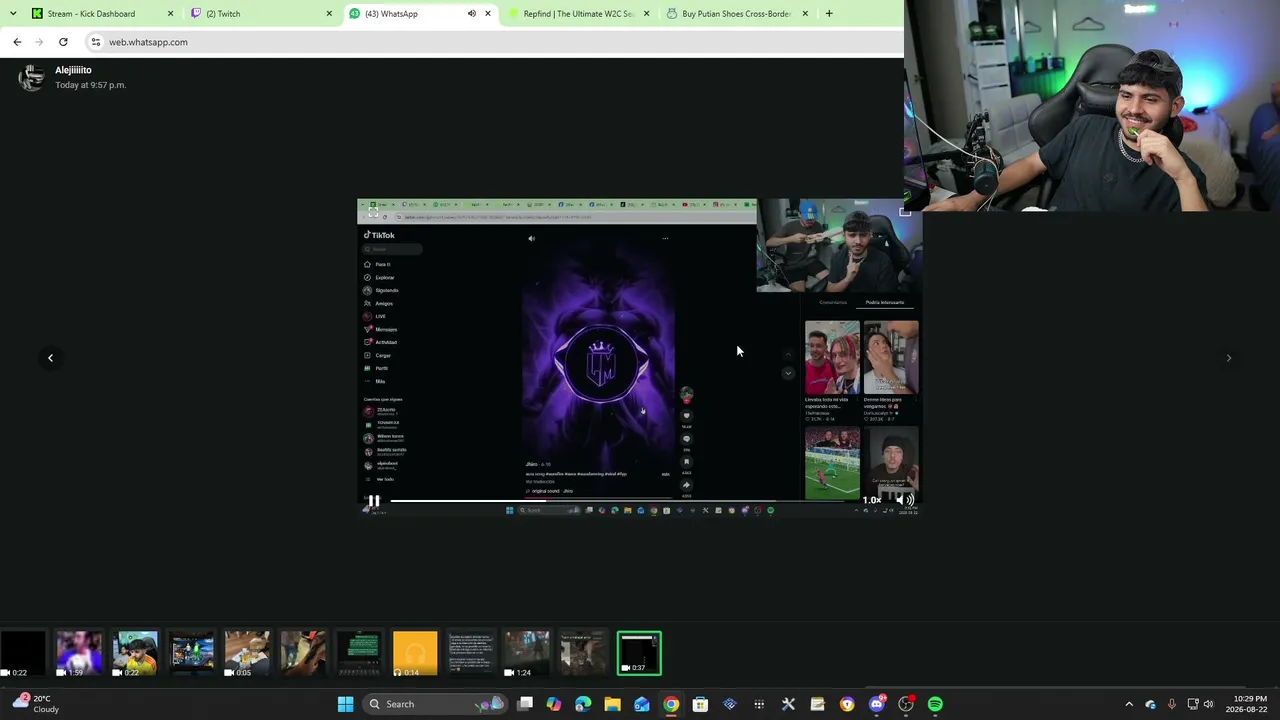The height and width of the screenshot is (720, 1280).
Task: Show hidden system tray icons
Action: pos(1129,704)
